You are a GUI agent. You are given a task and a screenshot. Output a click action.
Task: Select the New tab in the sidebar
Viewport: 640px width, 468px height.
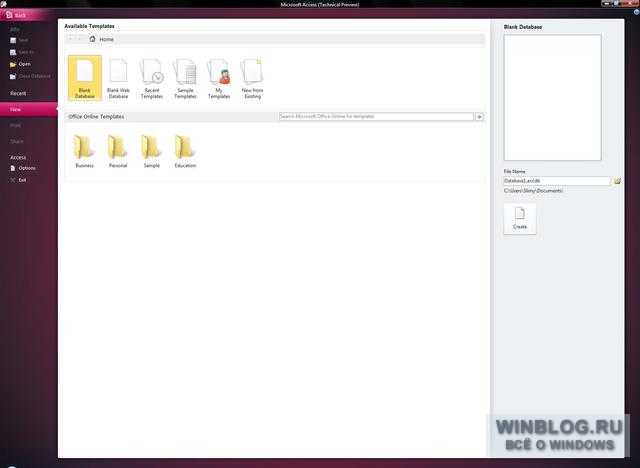(29, 109)
